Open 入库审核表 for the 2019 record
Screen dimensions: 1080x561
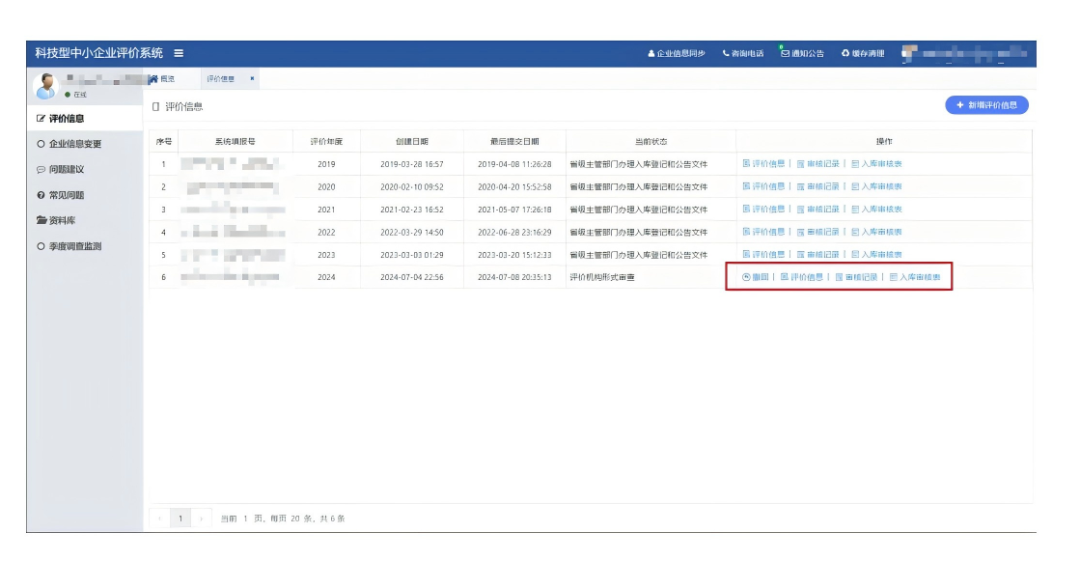coord(876,163)
